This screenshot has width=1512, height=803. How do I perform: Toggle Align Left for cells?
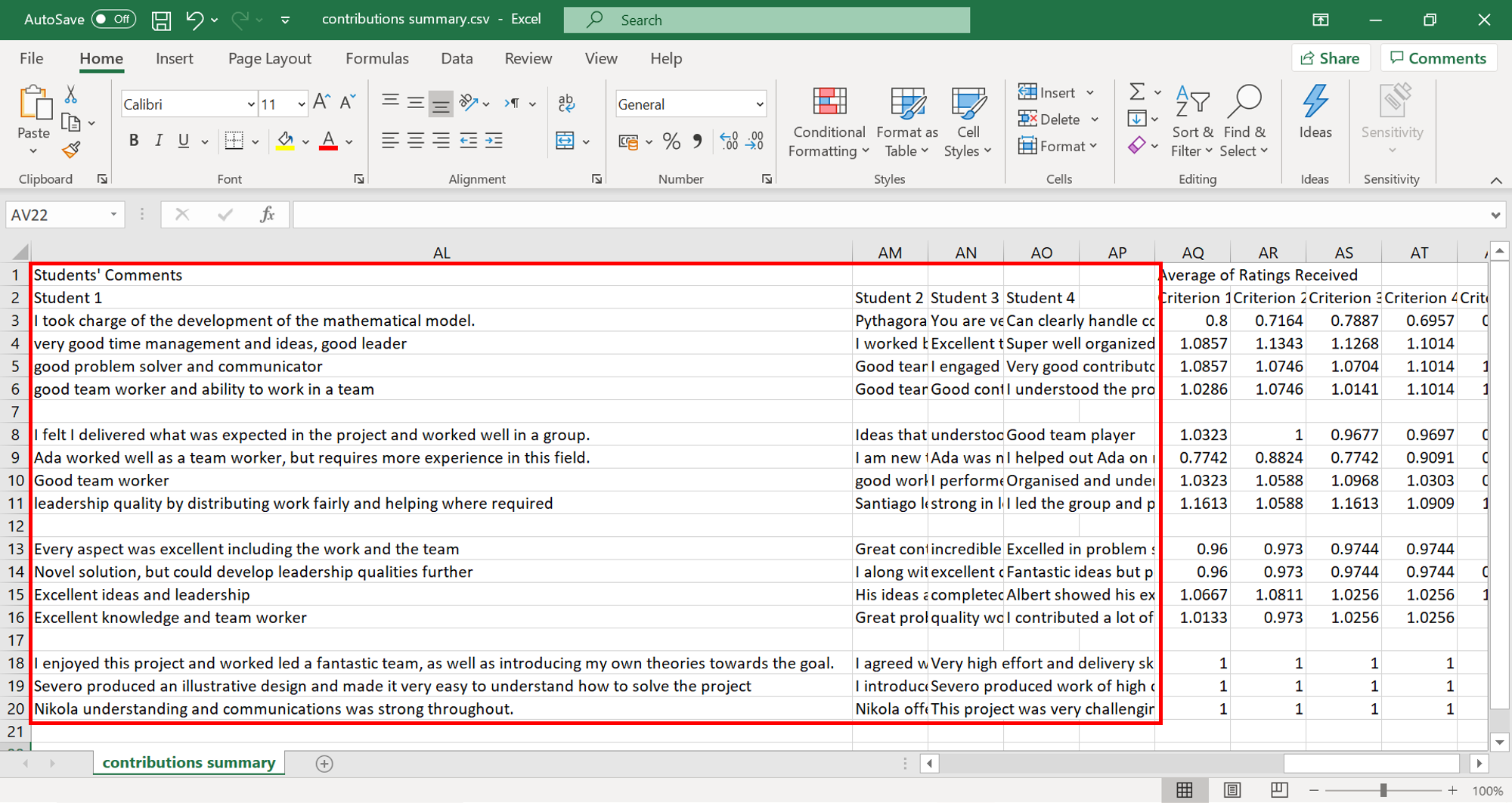(390, 141)
